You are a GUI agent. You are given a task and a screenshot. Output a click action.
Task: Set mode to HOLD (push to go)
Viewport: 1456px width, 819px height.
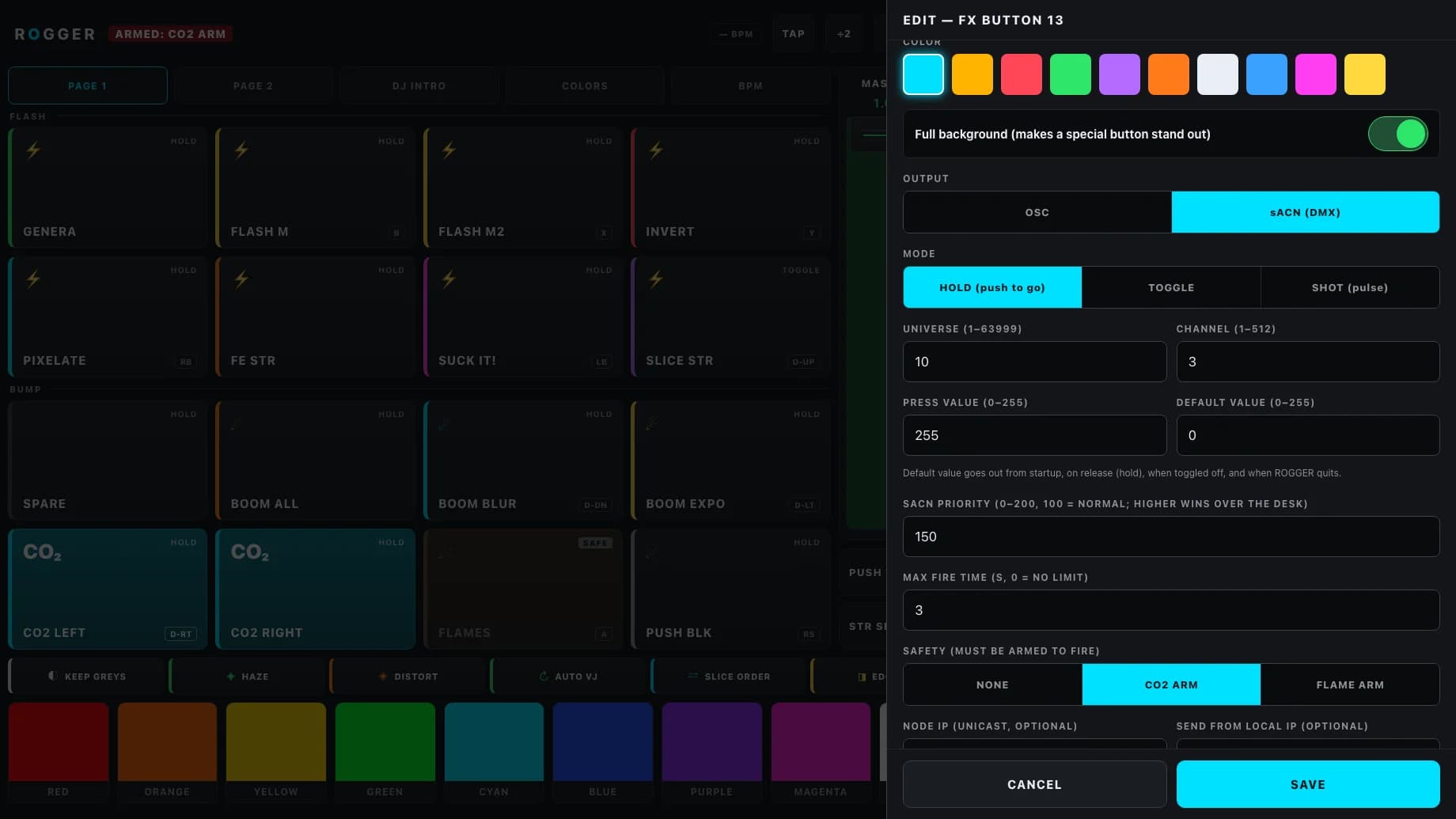click(x=992, y=287)
